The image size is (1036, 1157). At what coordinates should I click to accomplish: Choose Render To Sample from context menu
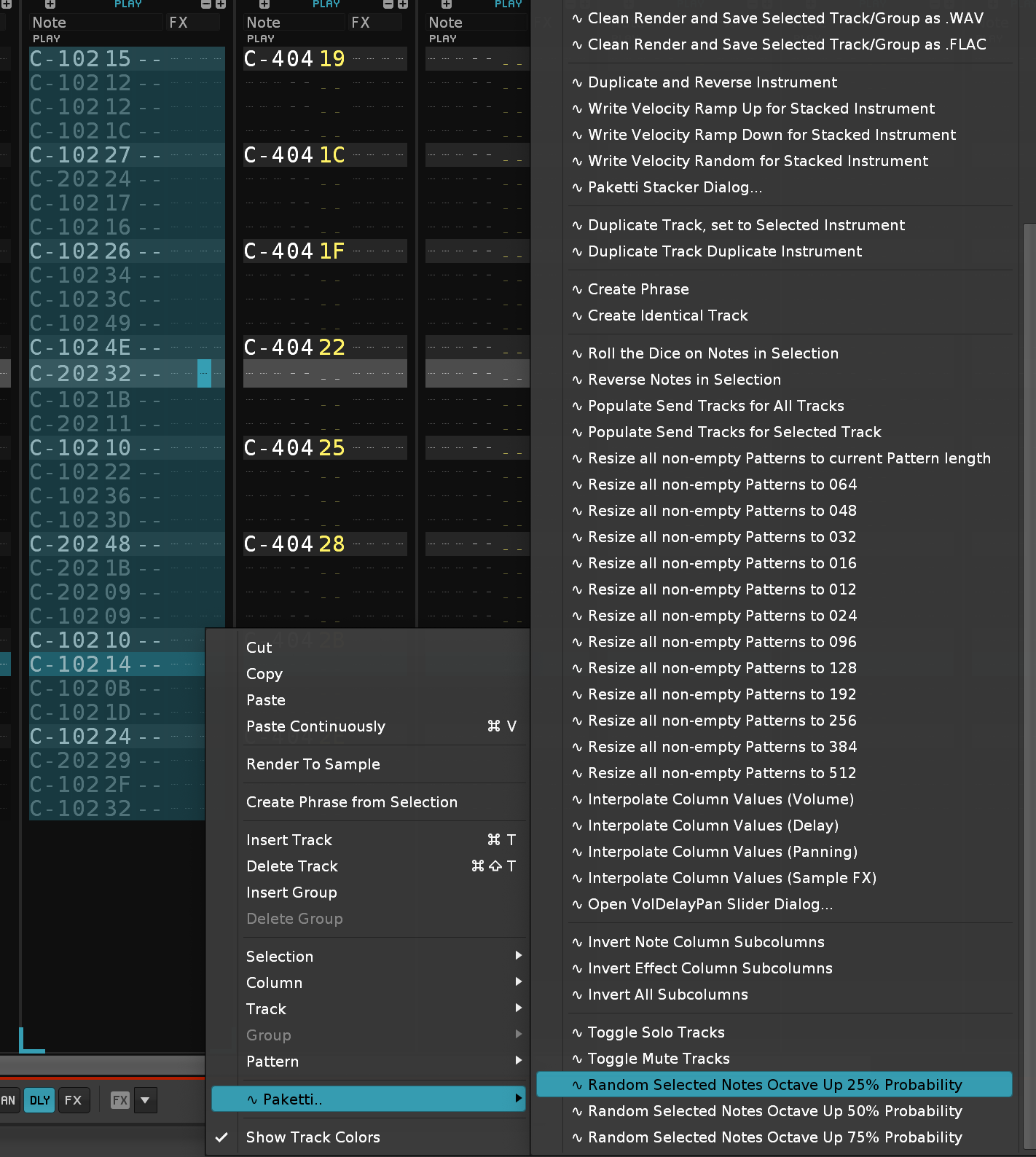click(x=313, y=764)
